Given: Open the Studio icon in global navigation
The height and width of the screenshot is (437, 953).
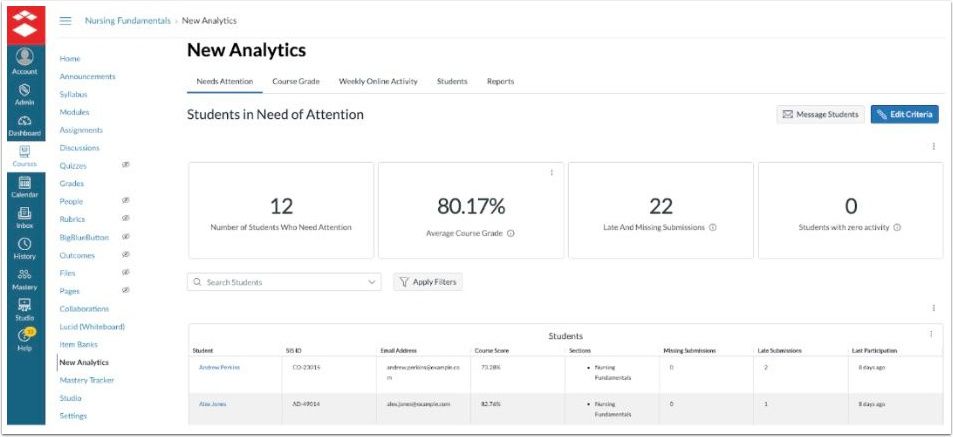Looking at the screenshot, I should [x=25, y=309].
